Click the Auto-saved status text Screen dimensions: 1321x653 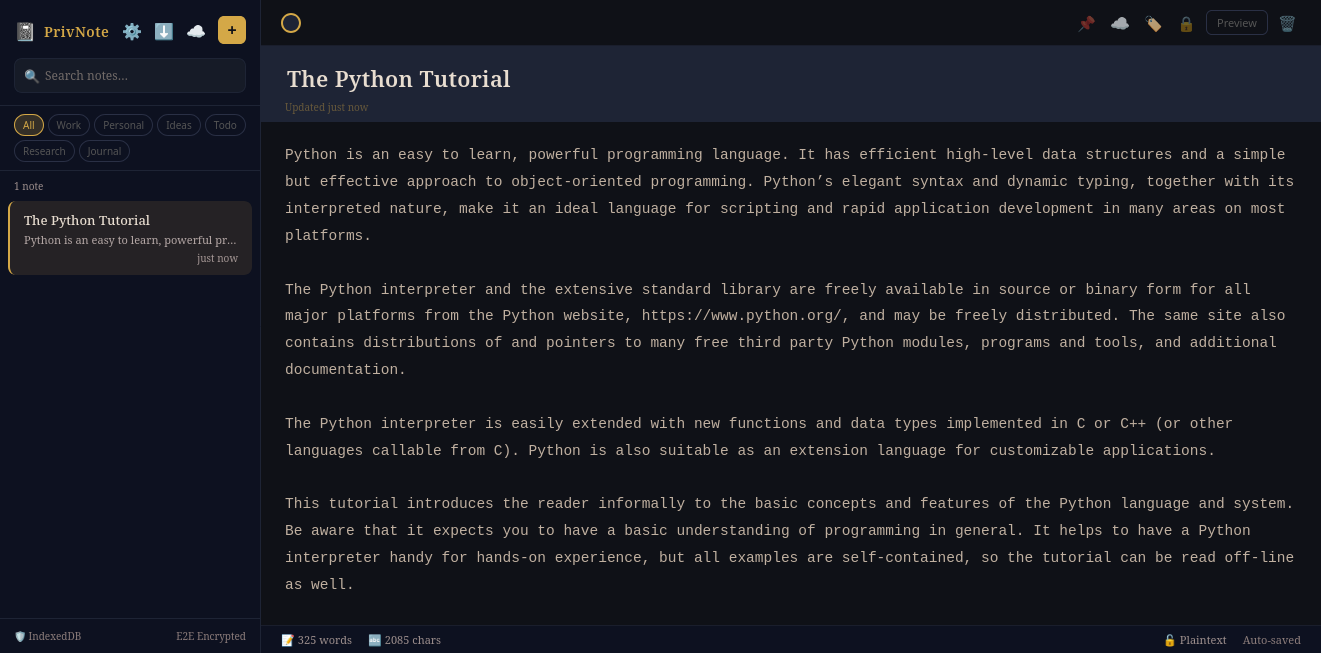(1272, 640)
